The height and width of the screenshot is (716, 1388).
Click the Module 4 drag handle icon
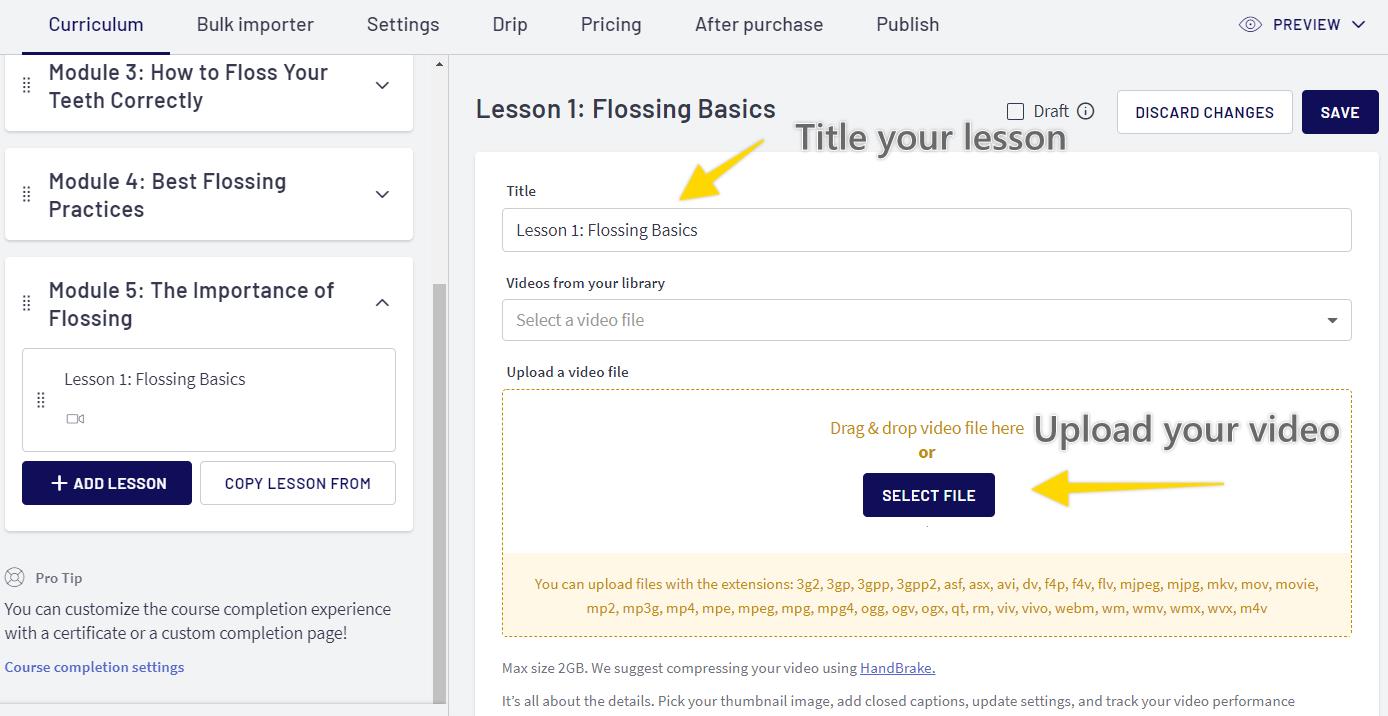(27, 195)
